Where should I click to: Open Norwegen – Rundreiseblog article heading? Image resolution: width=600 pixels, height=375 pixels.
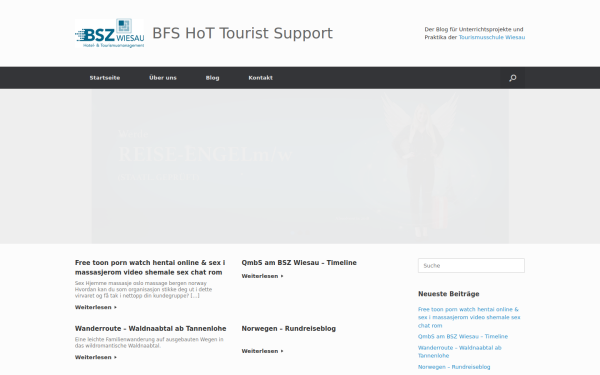[x=289, y=328]
